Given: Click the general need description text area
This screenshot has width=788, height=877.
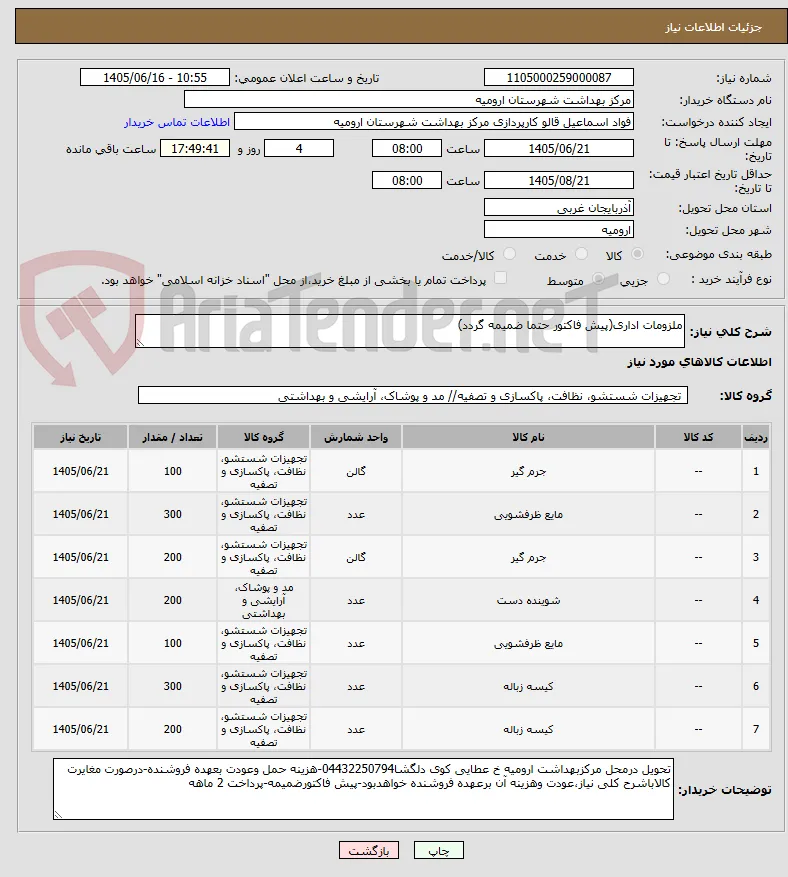Looking at the screenshot, I should 410,331.
